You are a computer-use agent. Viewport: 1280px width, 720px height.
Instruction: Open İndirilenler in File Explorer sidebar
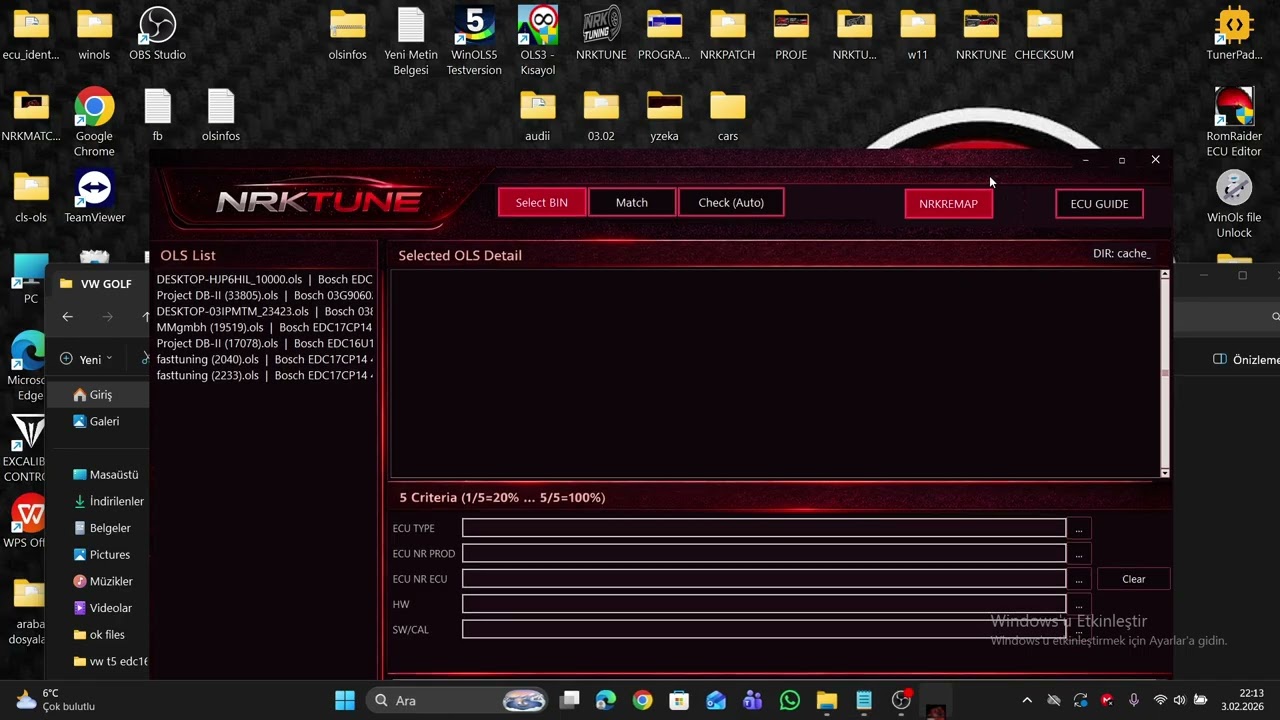pos(109,501)
